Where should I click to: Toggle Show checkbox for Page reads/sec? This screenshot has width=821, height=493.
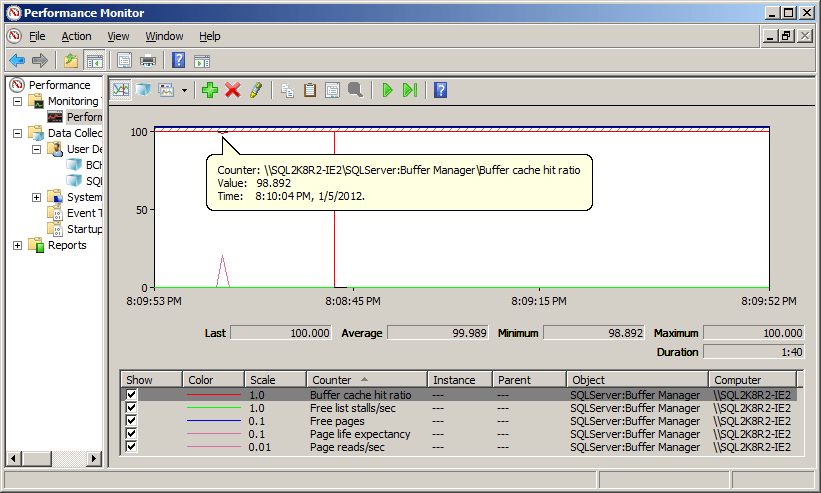pos(132,447)
